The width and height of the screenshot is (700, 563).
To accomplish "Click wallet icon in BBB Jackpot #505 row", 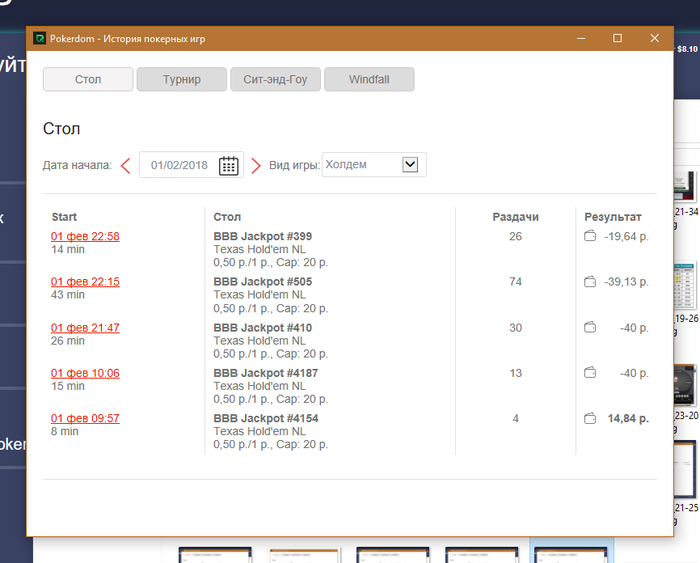I will 590,282.
